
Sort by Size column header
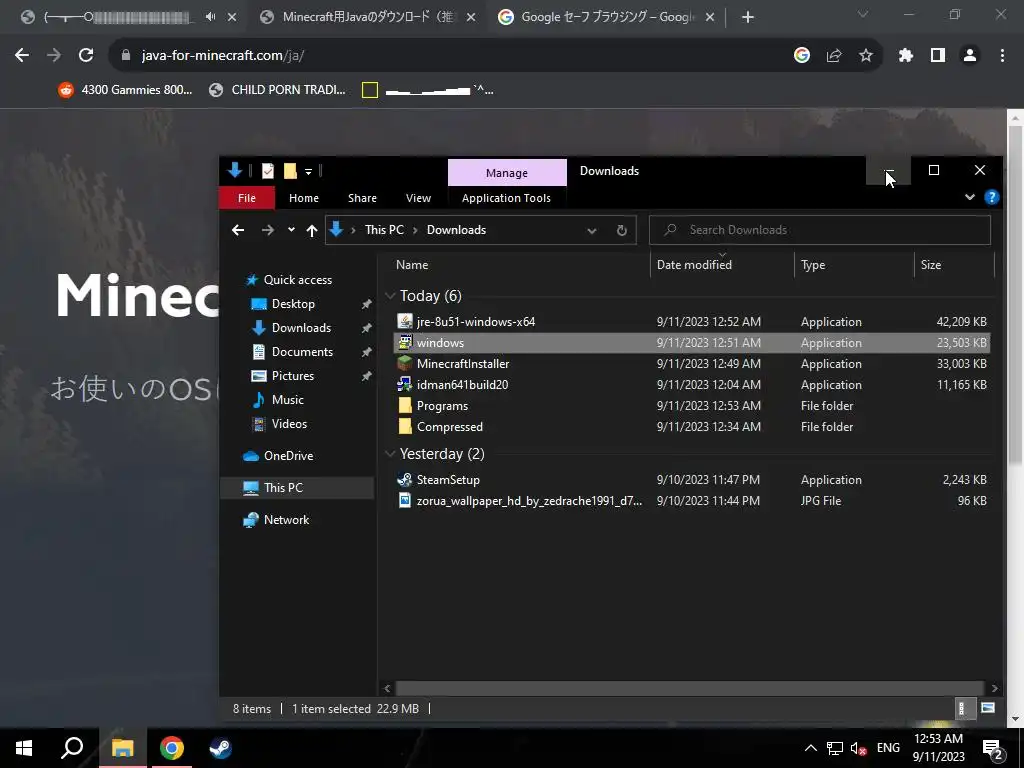point(931,264)
